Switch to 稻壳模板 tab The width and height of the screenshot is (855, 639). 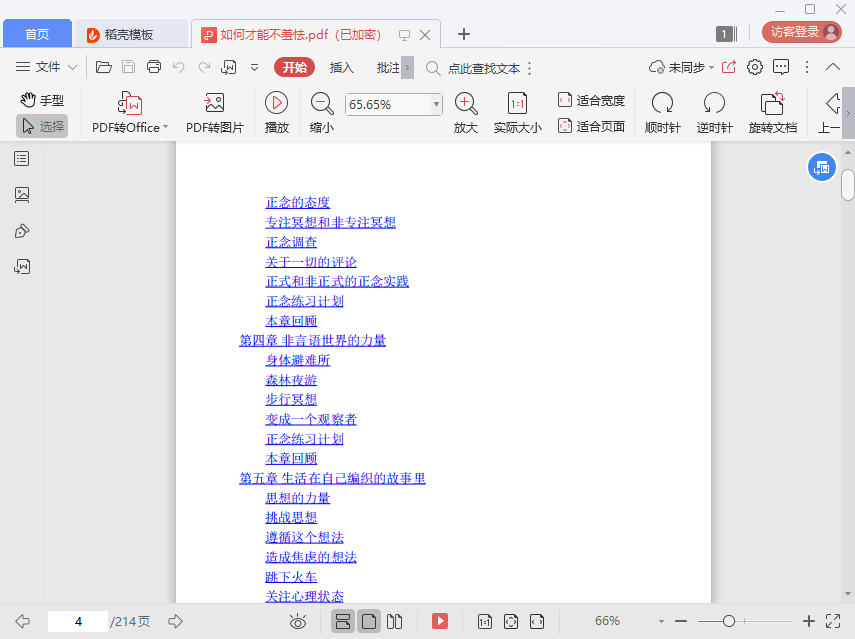[129, 34]
